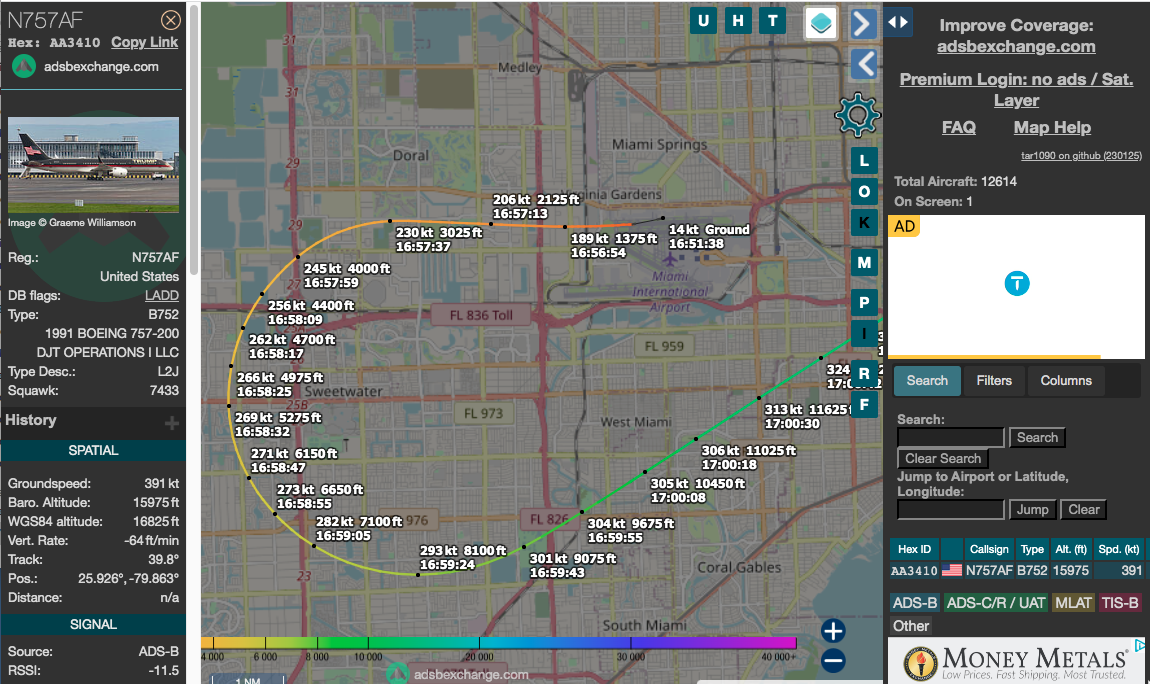
Task: Sort table by Alt. (ft) column
Action: 1071,549
